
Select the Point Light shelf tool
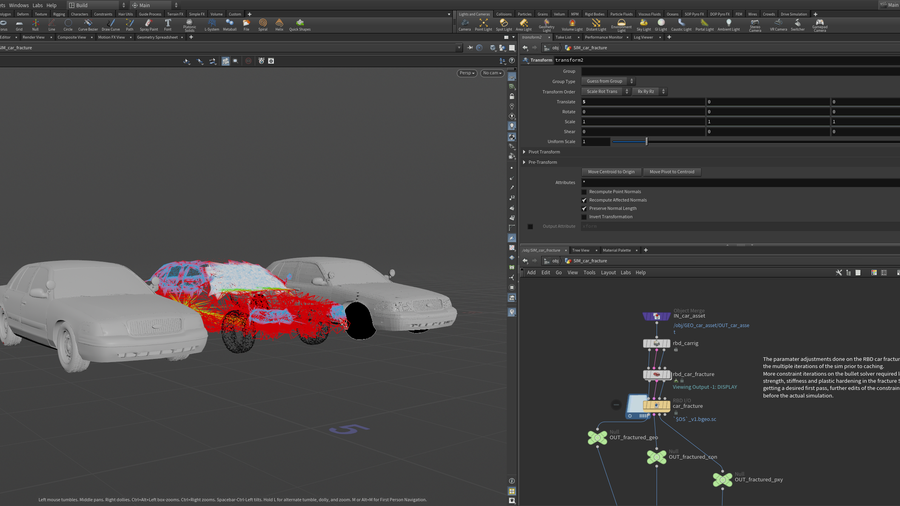coord(483,24)
